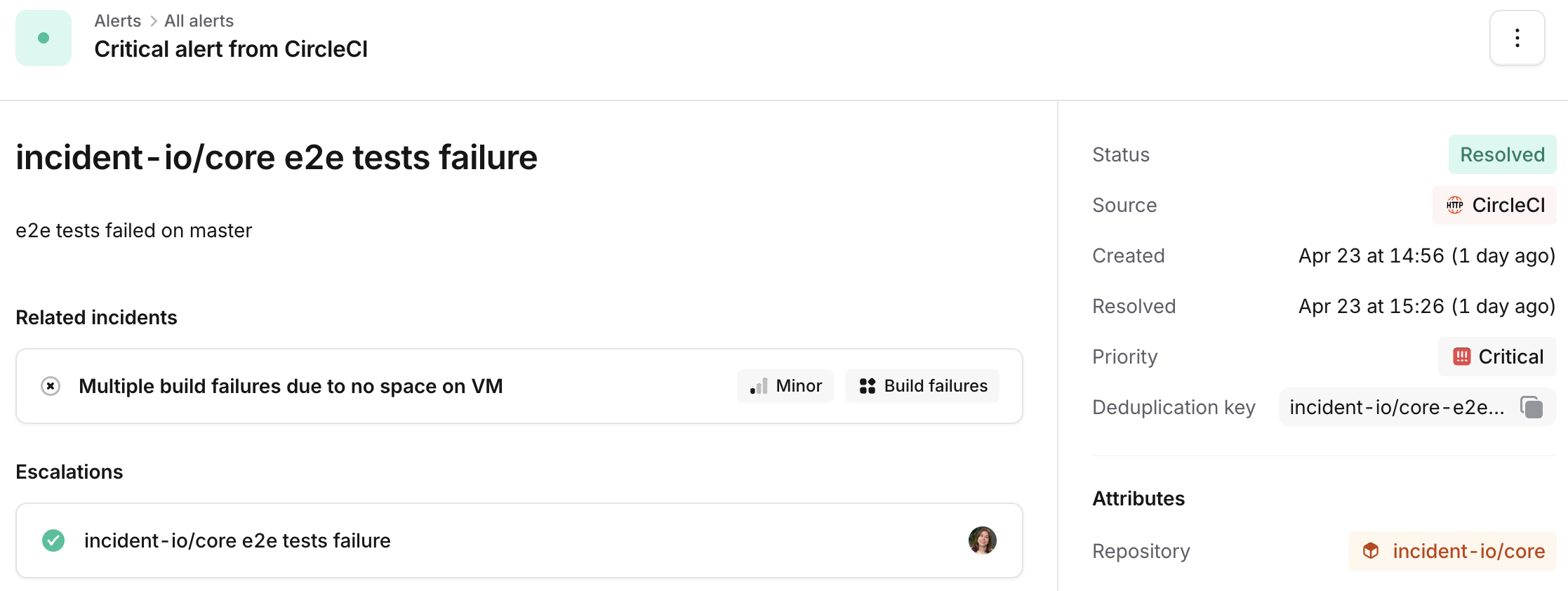Click the Minor severity bar chart icon
The width and height of the screenshot is (1568, 591).
click(759, 386)
